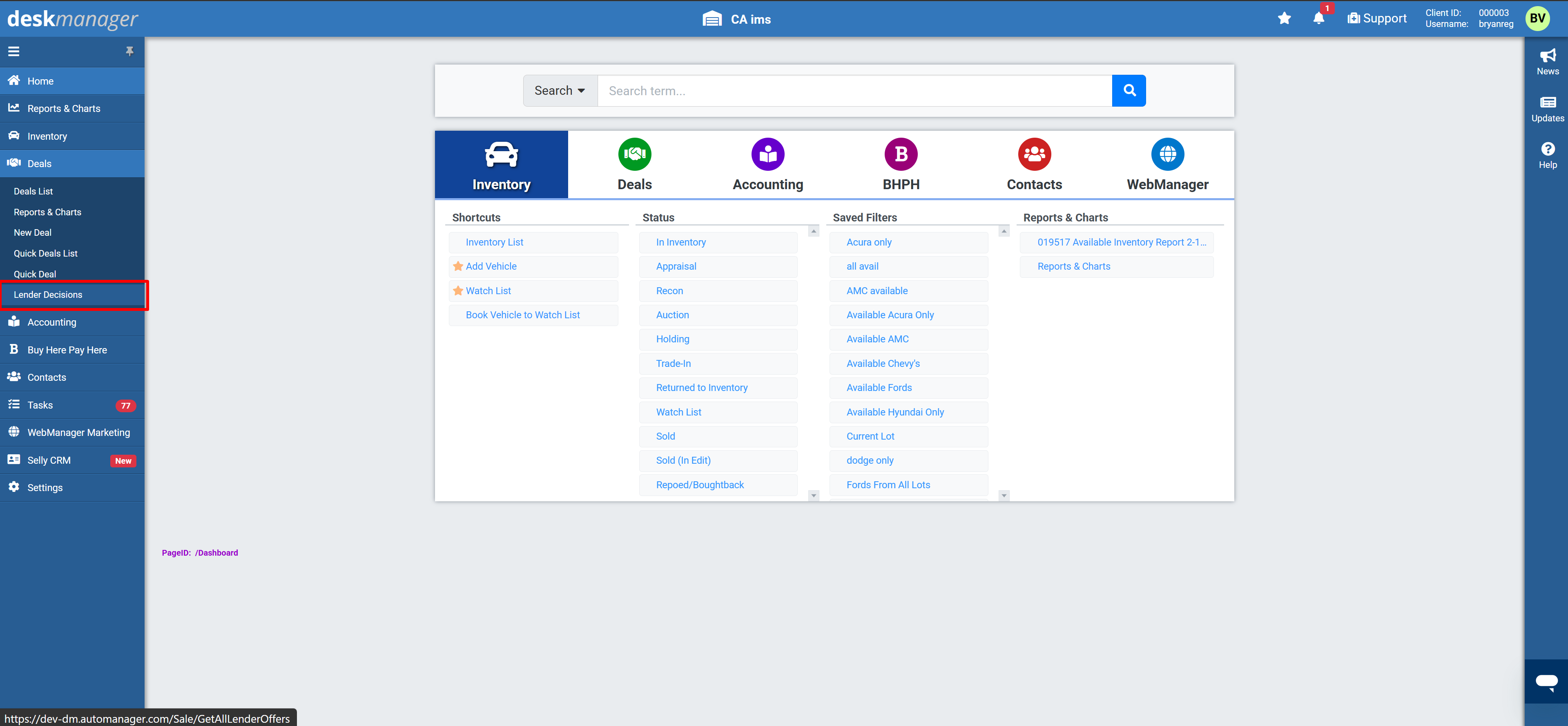Image resolution: width=1568 pixels, height=726 pixels.
Task: Open the Search type dropdown
Action: coord(560,91)
